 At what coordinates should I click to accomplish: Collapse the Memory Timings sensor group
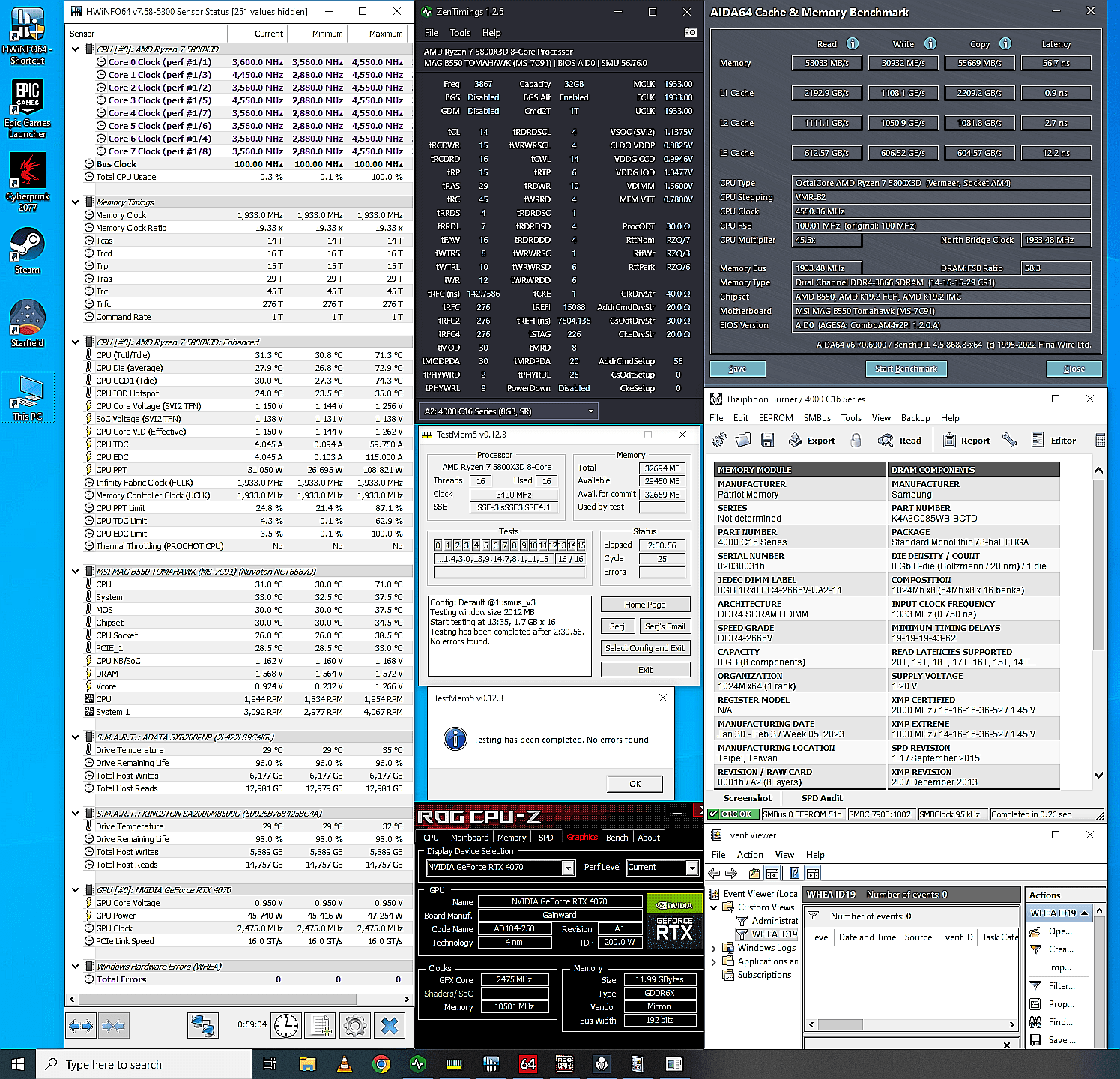click(75, 202)
